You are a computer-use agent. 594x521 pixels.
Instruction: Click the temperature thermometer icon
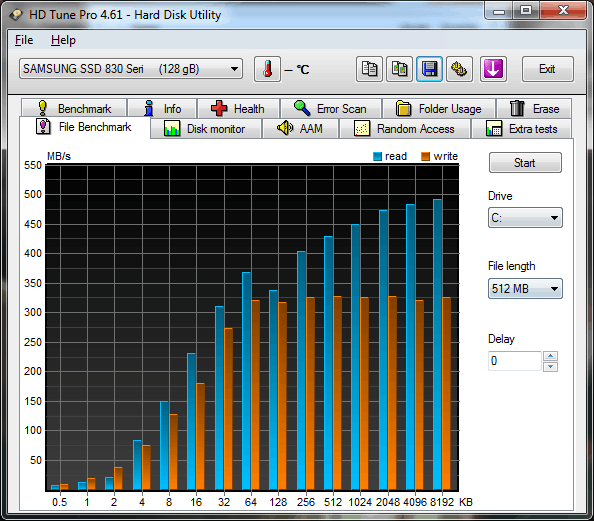[x=267, y=69]
